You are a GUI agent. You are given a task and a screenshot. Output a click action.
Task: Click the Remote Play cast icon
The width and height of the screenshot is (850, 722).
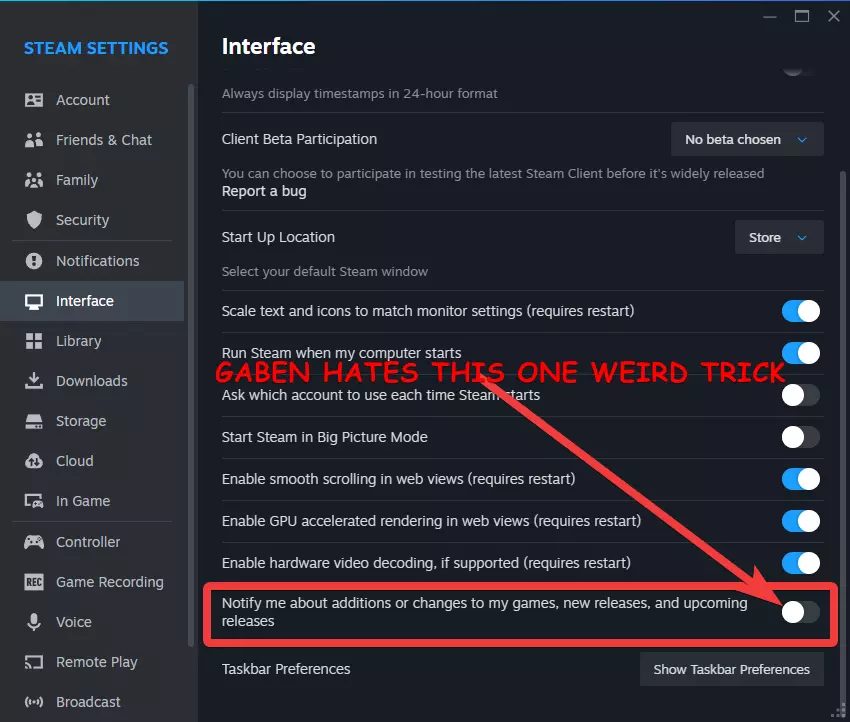34,662
